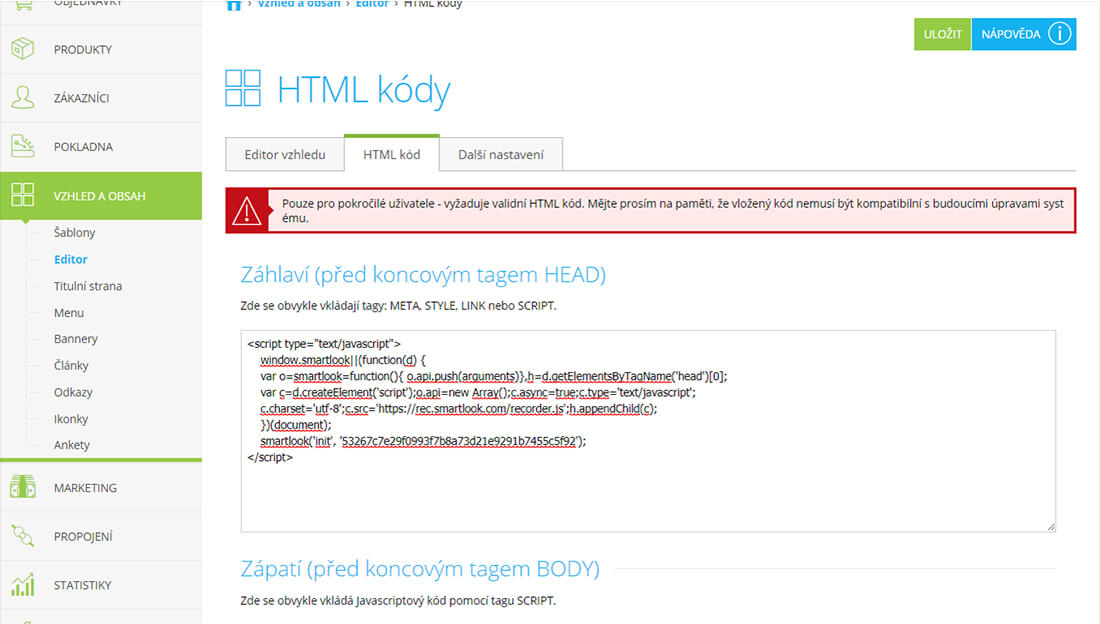Open the Pokladna section

pyautogui.click(x=101, y=147)
